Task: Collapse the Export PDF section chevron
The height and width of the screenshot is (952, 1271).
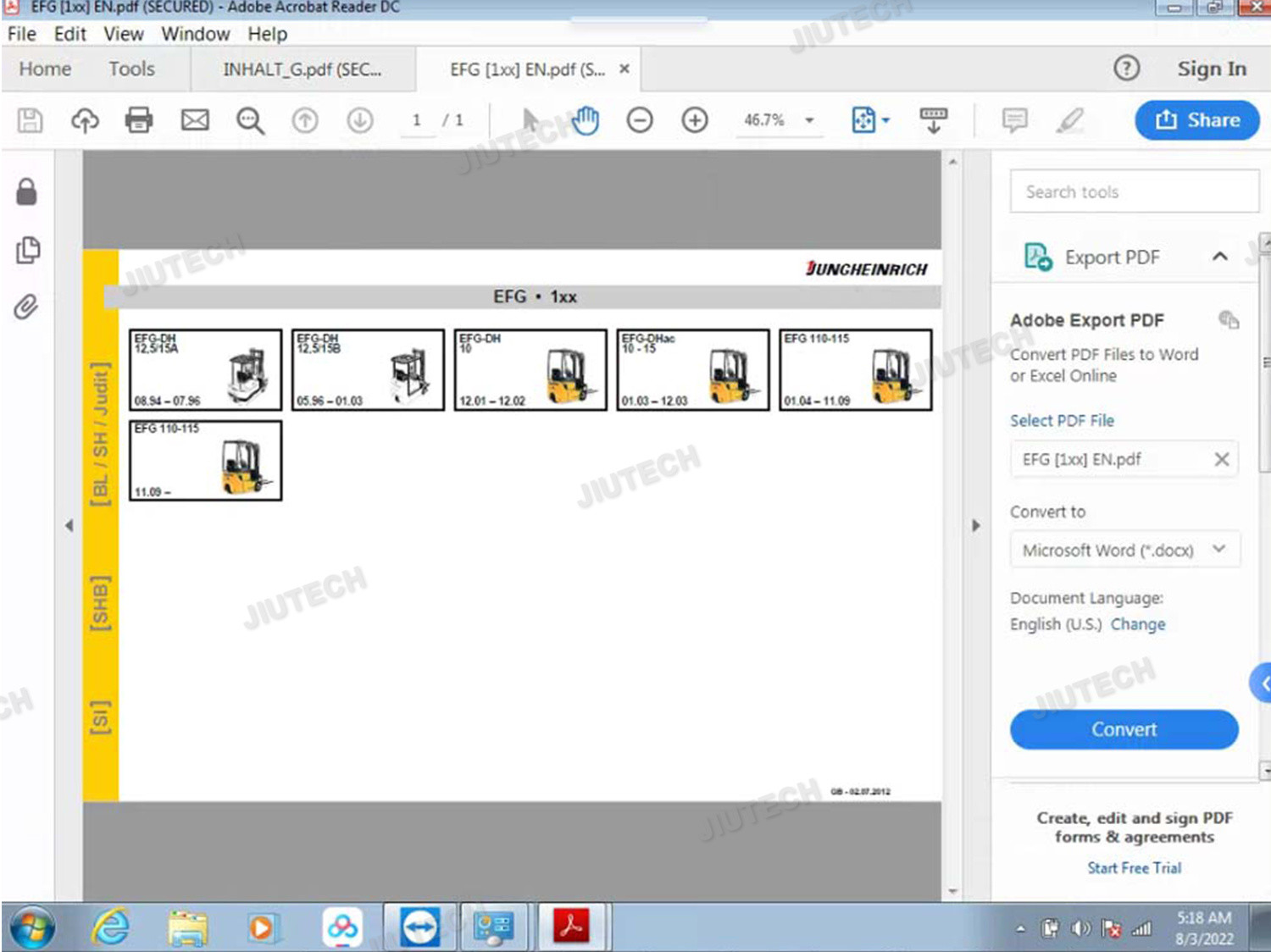Action: (1219, 257)
